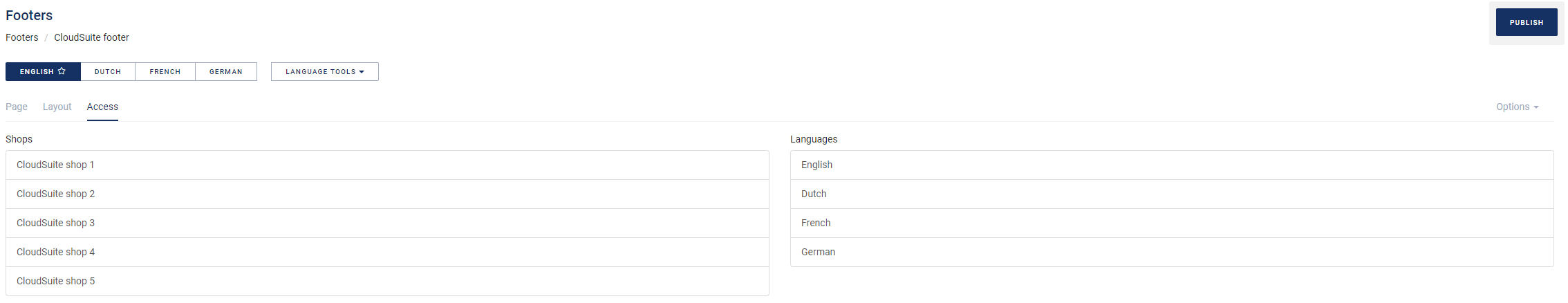This screenshot has width=1568, height=303.
Task: Select the Access tab
Action: pos(102,107)
